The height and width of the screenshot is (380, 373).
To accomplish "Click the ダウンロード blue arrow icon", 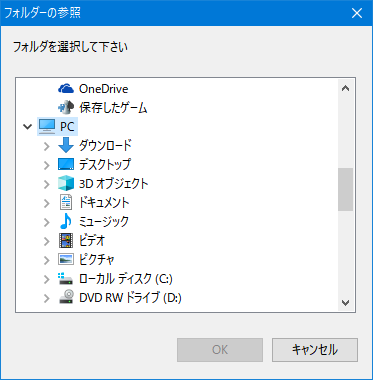I will pos(66,145).
